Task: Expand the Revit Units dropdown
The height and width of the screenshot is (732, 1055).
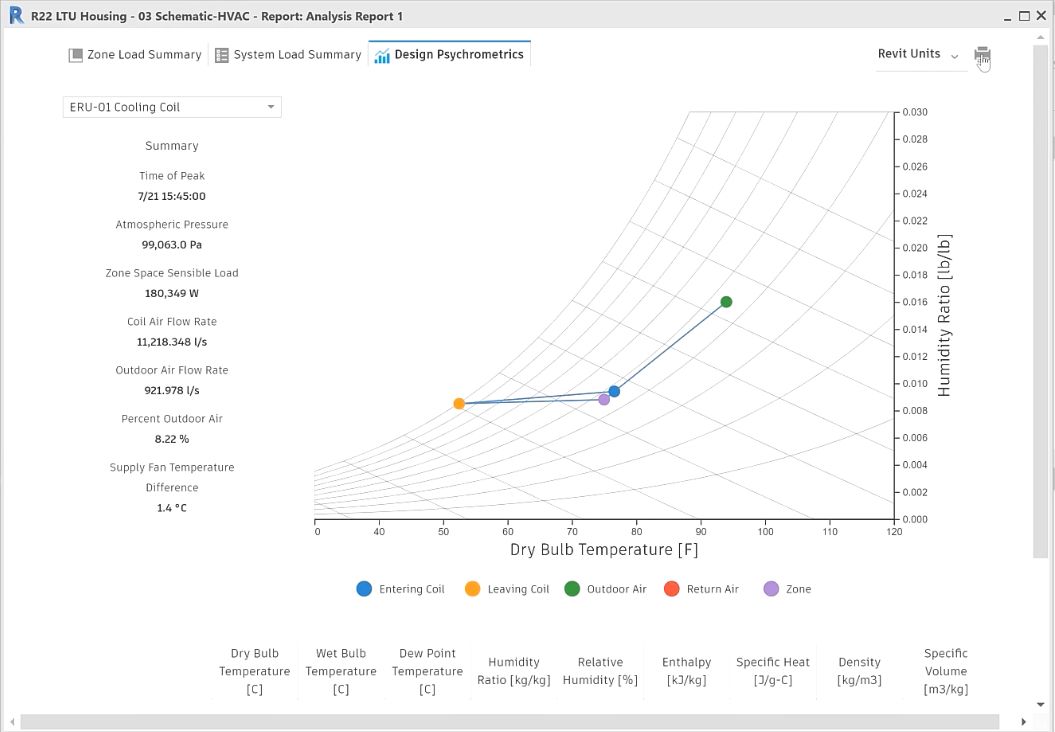Action: tap(918, 54)
